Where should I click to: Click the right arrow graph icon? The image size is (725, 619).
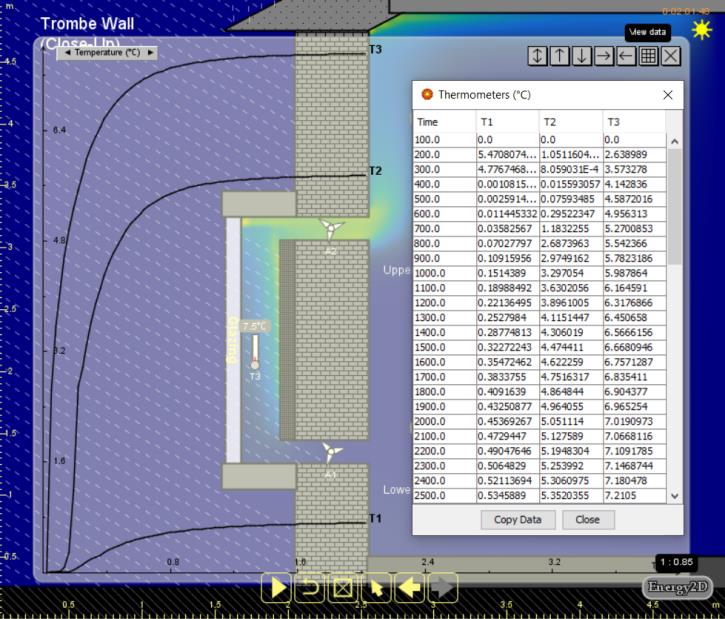coord(604,57)
